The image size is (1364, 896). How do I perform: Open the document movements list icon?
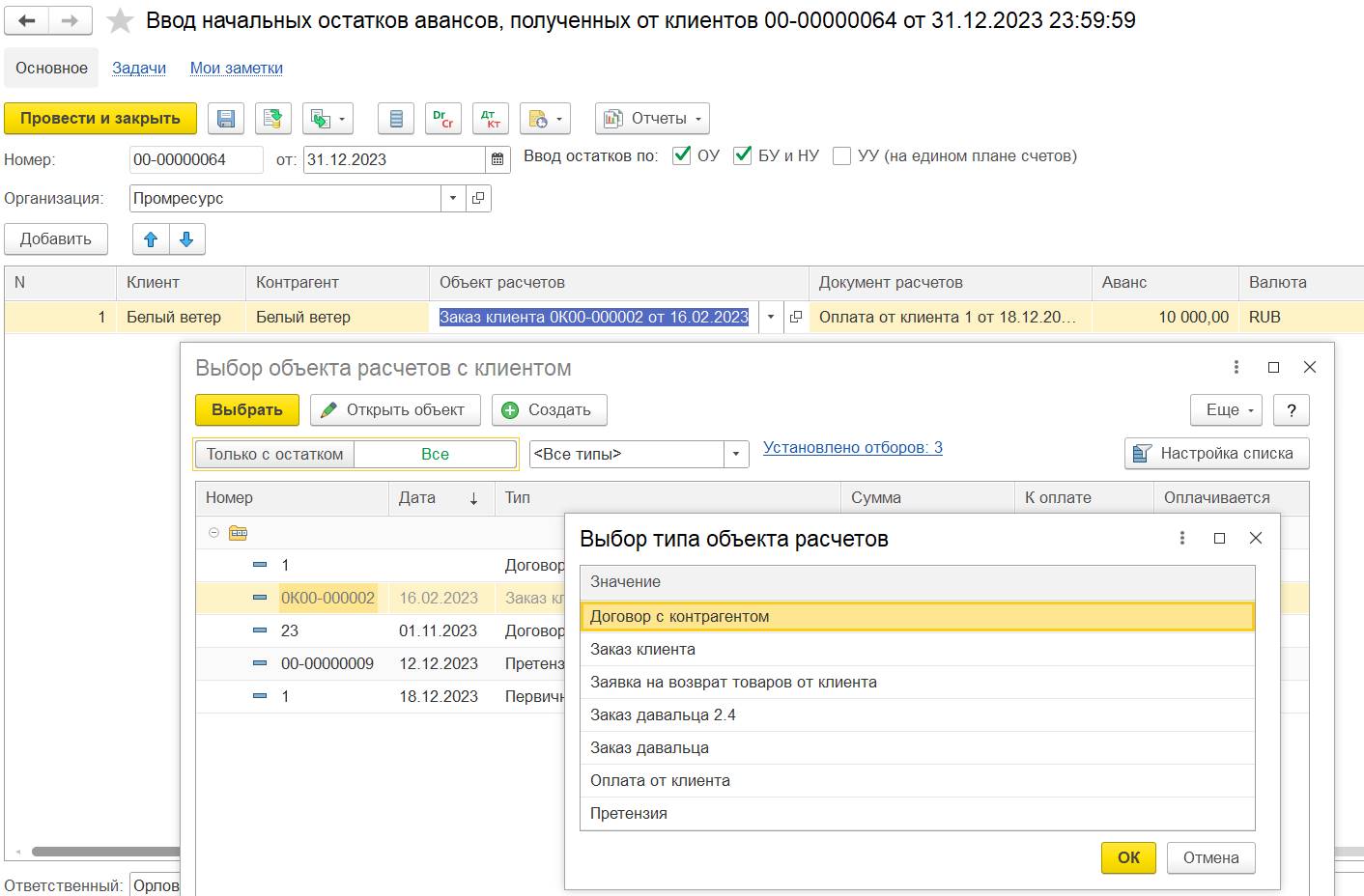click(x=396, y=119)
